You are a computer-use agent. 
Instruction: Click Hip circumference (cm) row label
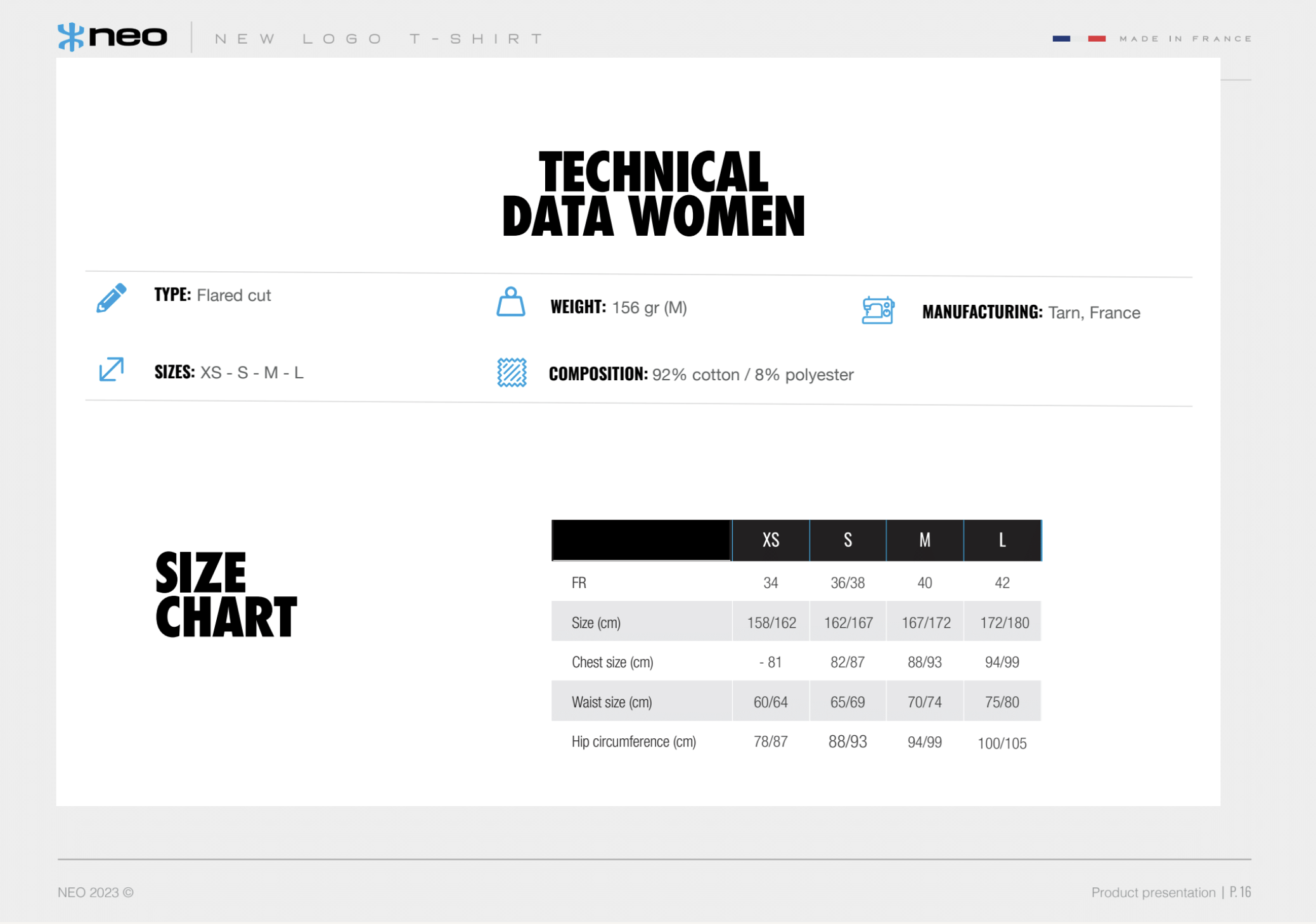[x=633, y=741]
